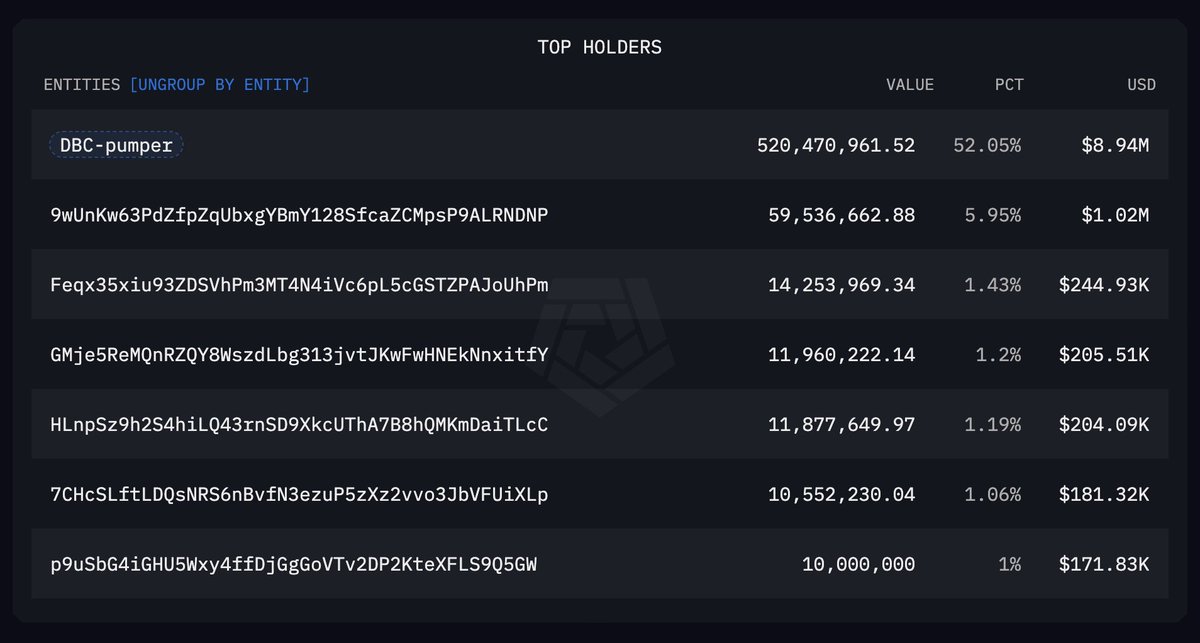Viewport: 1200px width, 643px height.
Task: Open the address starting with 7CHcSLftLDQs
Action: [x=299, y=495]
